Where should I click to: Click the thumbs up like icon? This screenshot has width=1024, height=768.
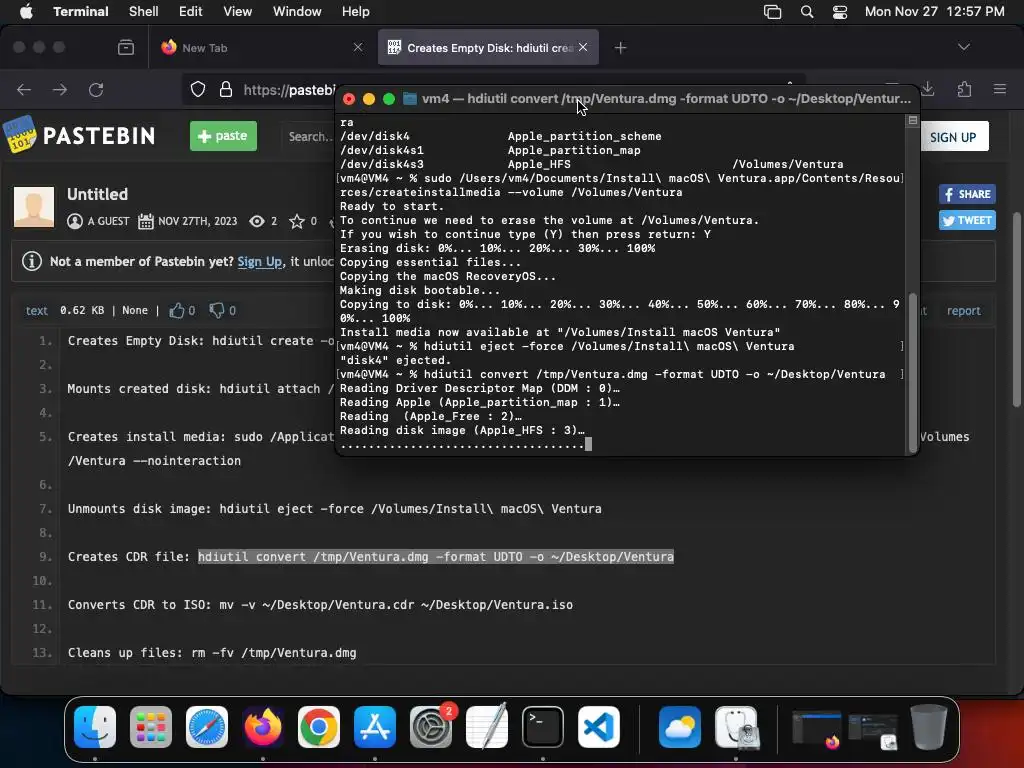[177, 311]
